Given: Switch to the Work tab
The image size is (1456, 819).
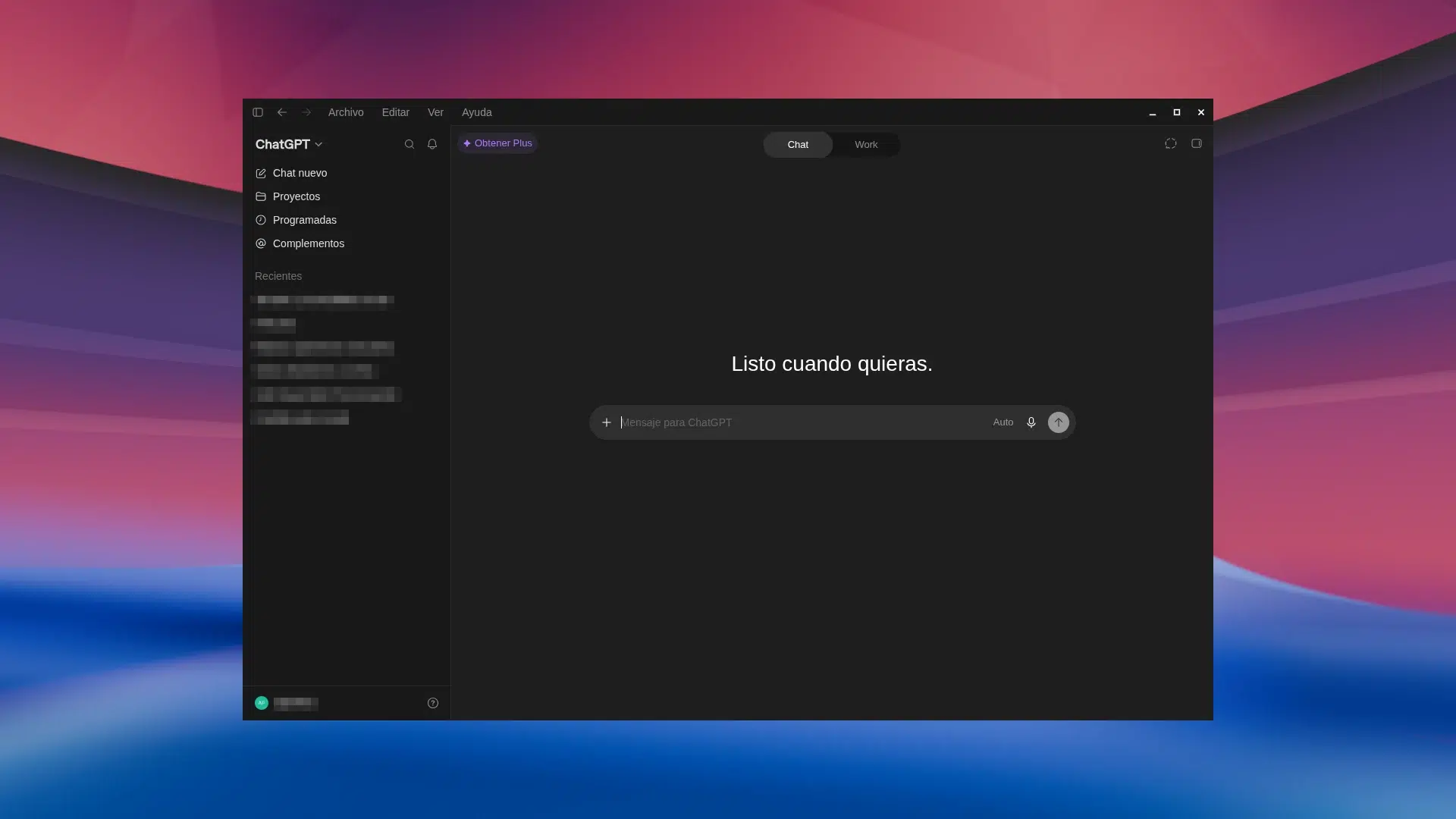Looking at the screenshot, I should coord(866,145).
